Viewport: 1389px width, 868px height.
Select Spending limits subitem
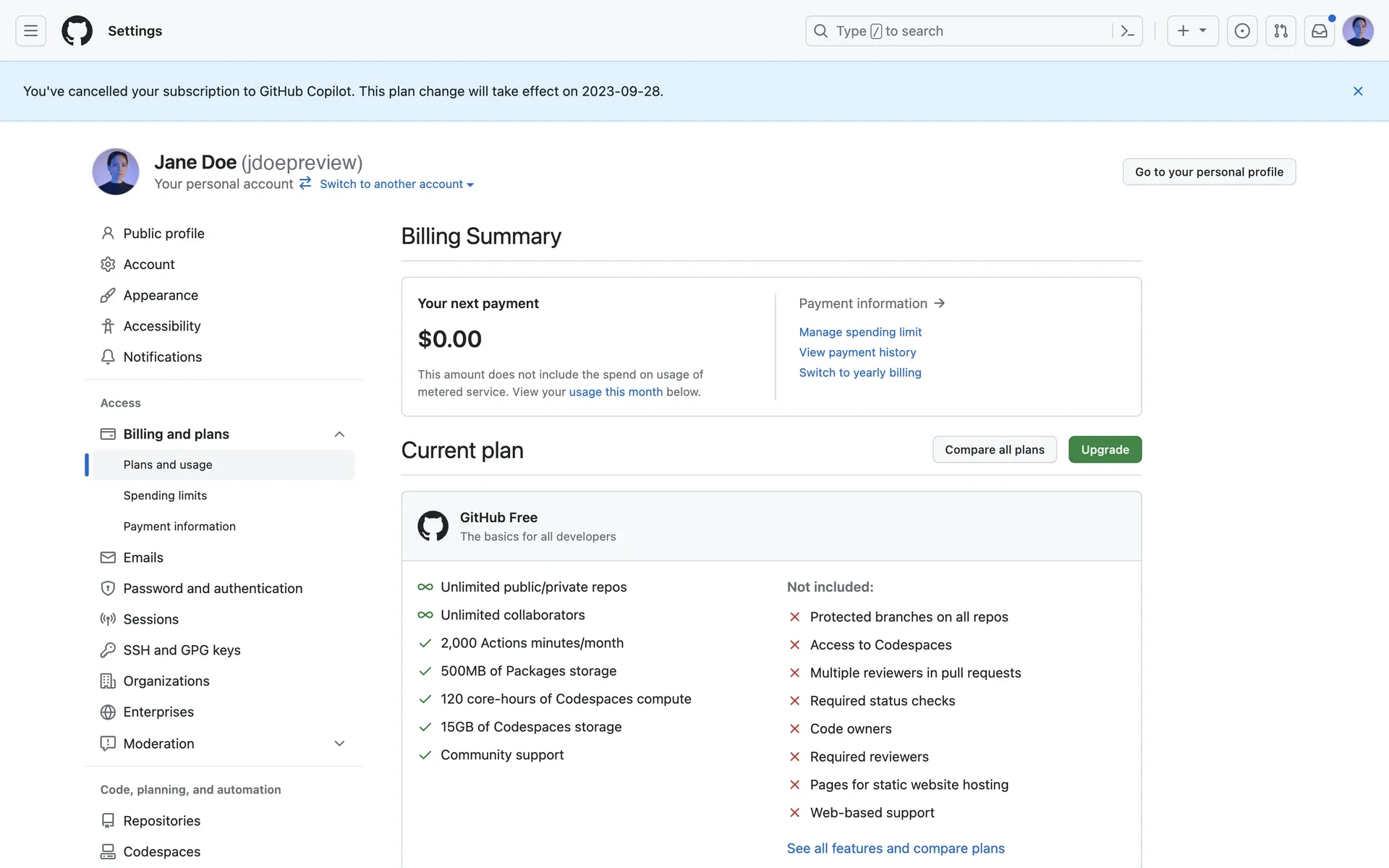pyautogui.click(x=224, y=495)
